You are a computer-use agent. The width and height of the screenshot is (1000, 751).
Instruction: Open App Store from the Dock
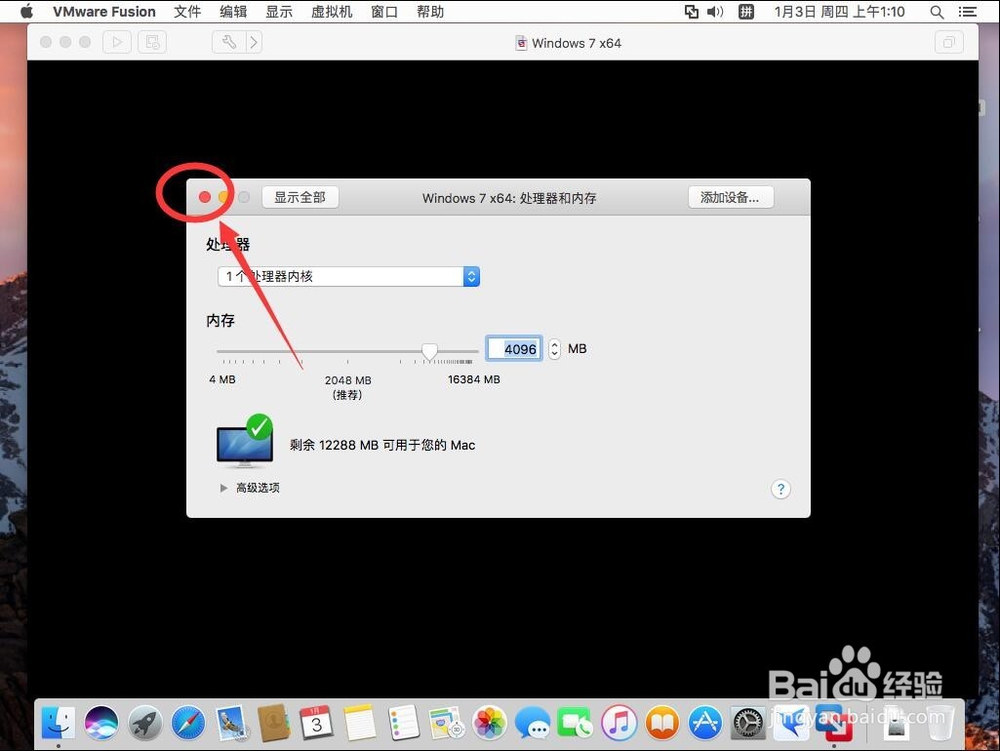click(705, 723)
